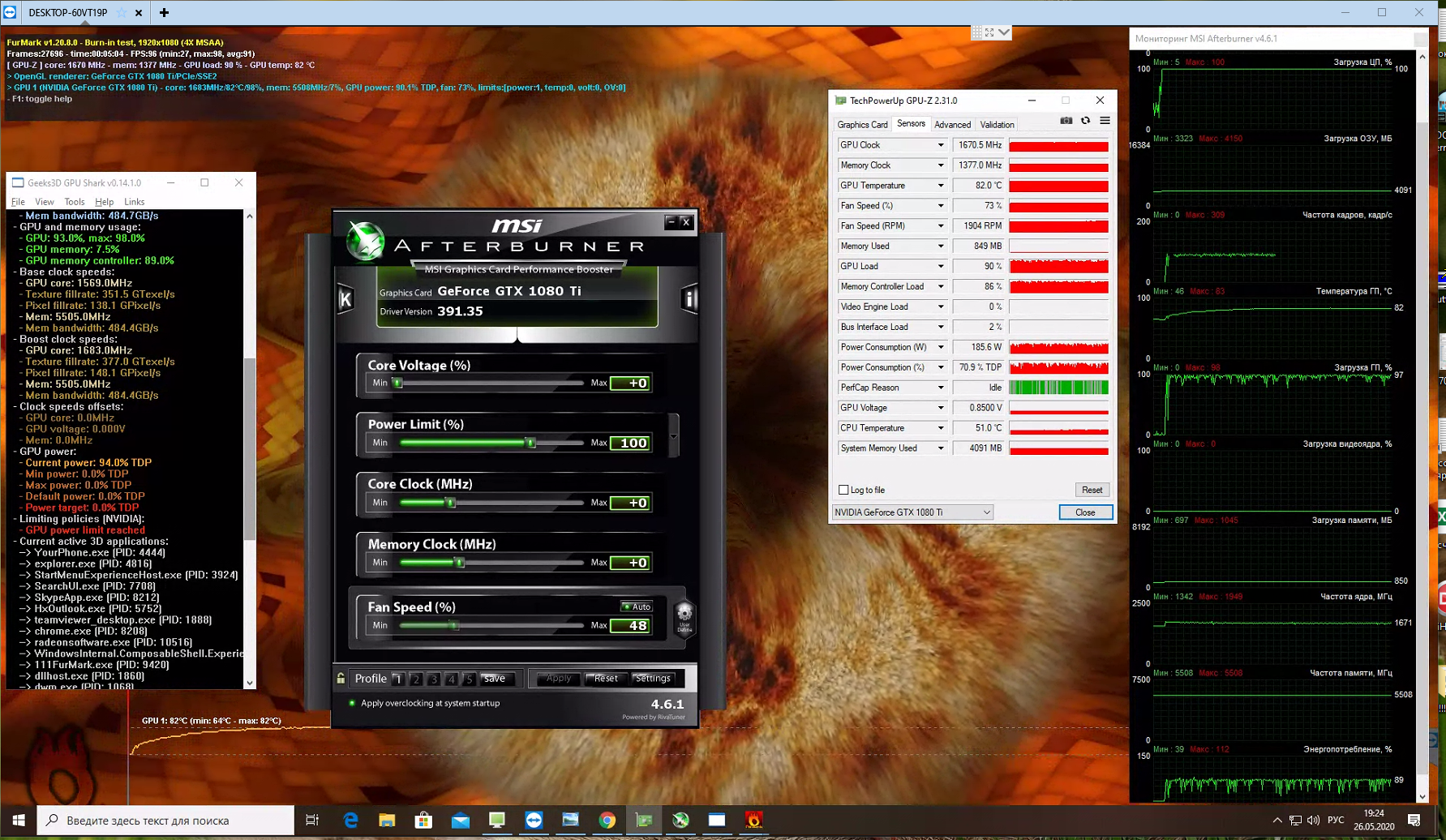Open File menu in GPU Shark
Viewport: 1446px width, 840px height.
(x=18, y=202)
